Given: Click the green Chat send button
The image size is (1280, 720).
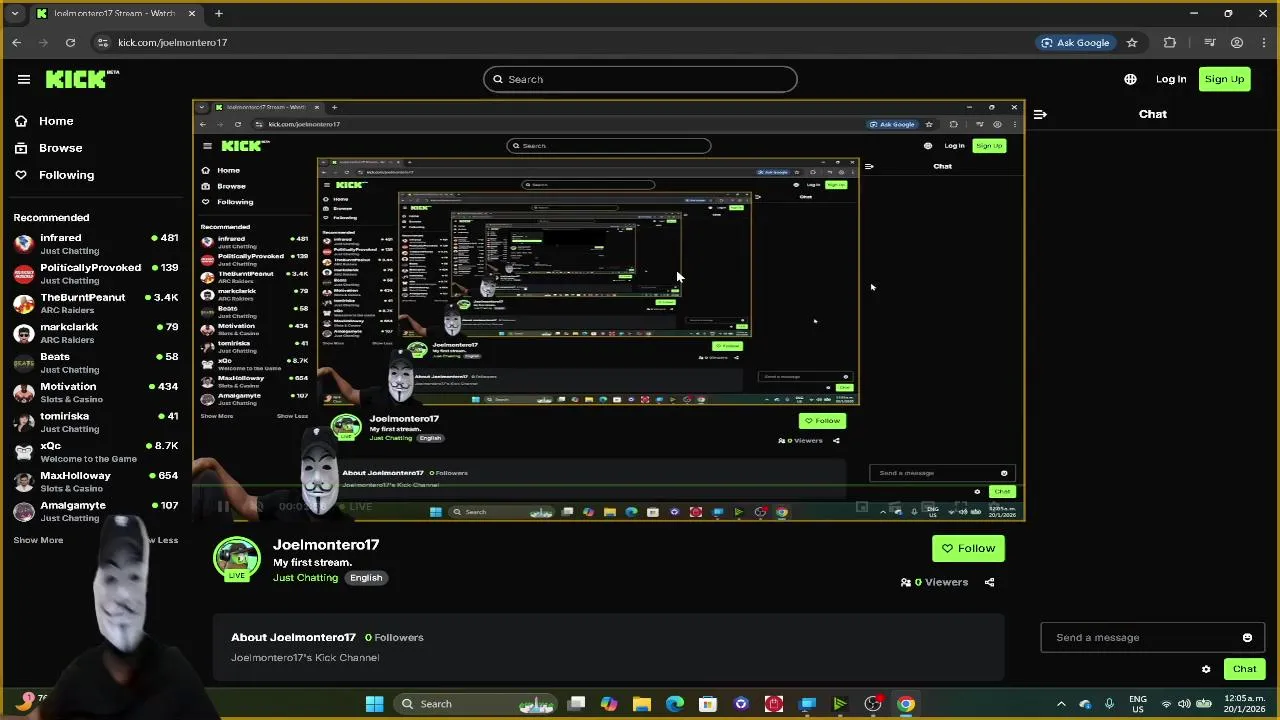Looking at the screenshot, I should pos(1244,669).
